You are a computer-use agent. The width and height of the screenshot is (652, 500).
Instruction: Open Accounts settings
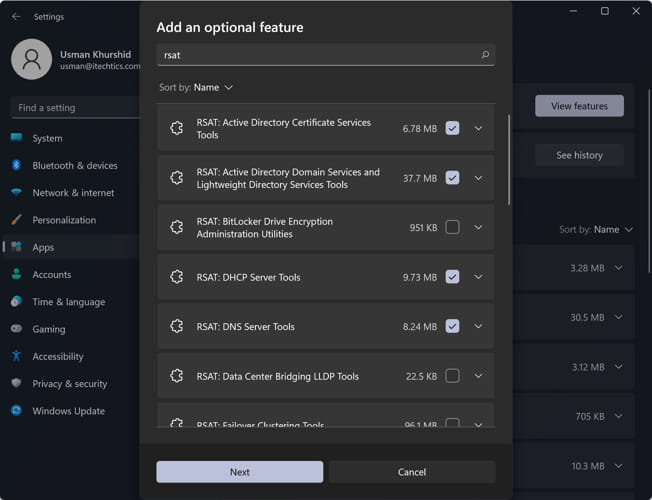(71, 275)
